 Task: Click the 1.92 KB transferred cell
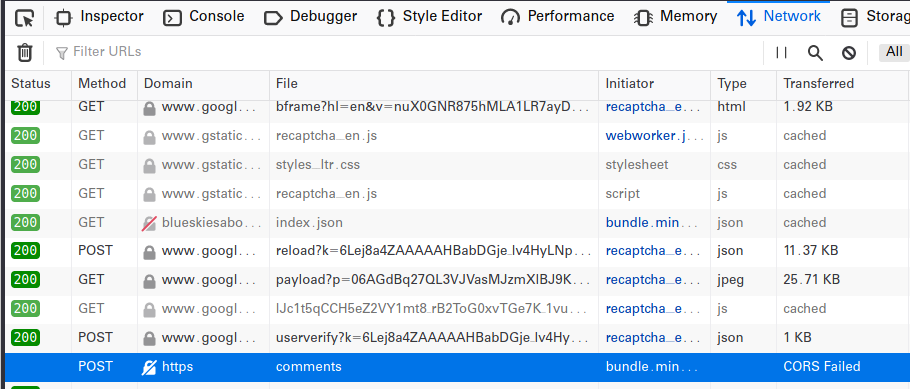click(x=807, y=107)
